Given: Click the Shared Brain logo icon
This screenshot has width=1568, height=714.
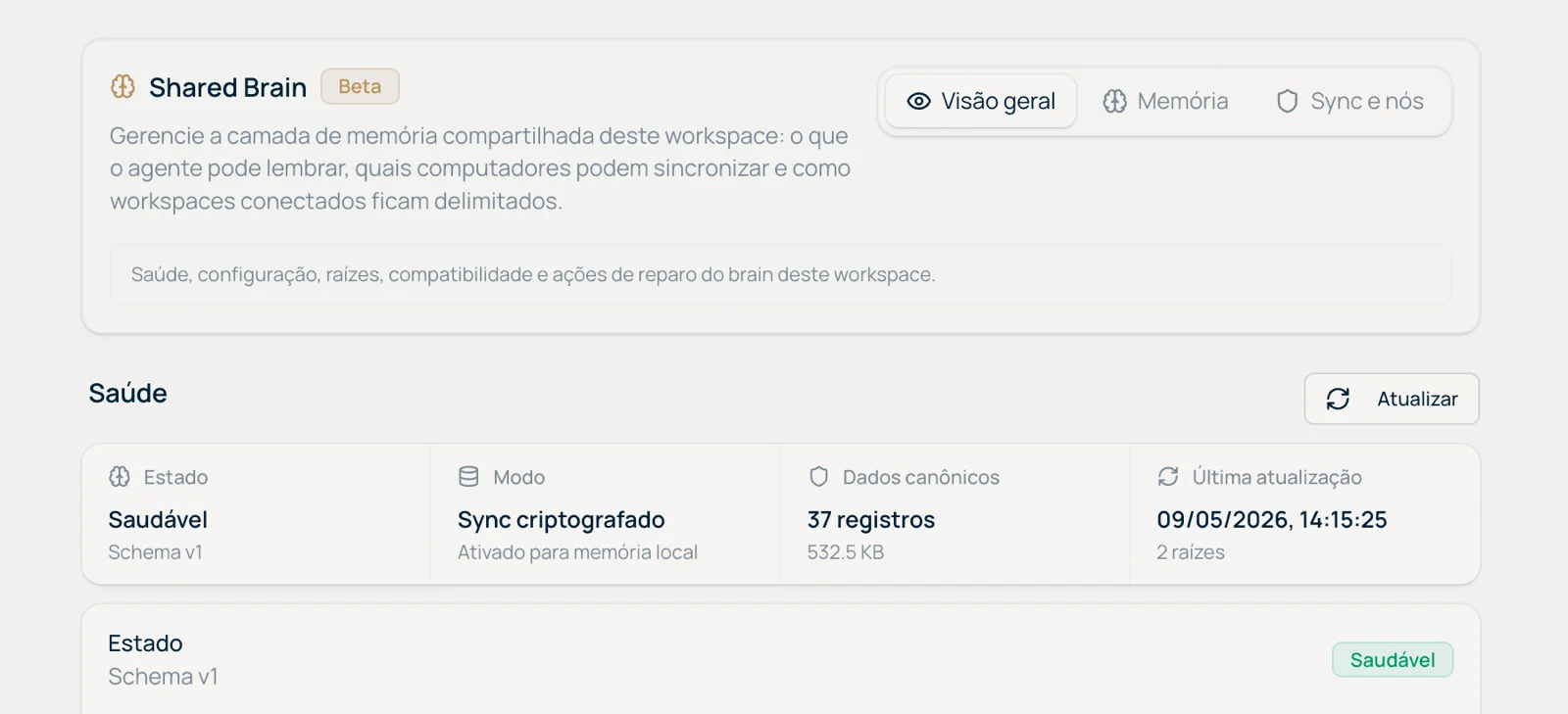Looking at the screenshot, I should pyautogui.click(x=122, y=87).
